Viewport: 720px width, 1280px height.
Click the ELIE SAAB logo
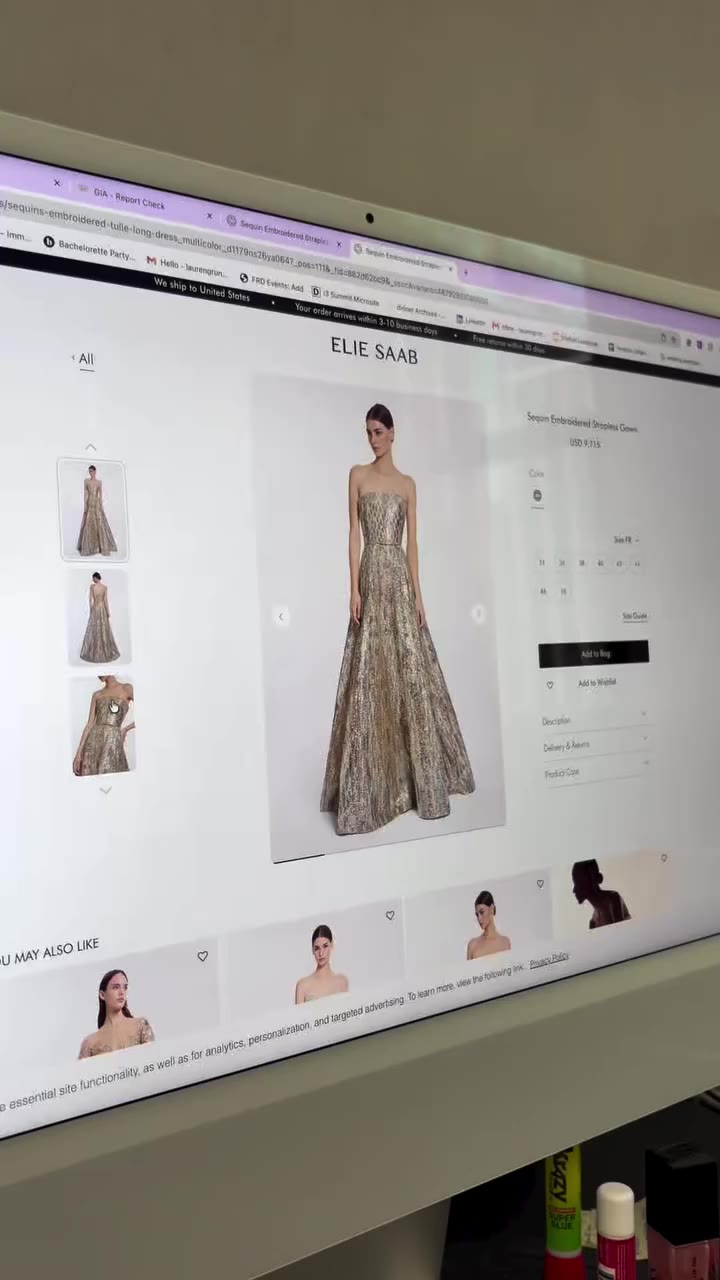[374, 352]
